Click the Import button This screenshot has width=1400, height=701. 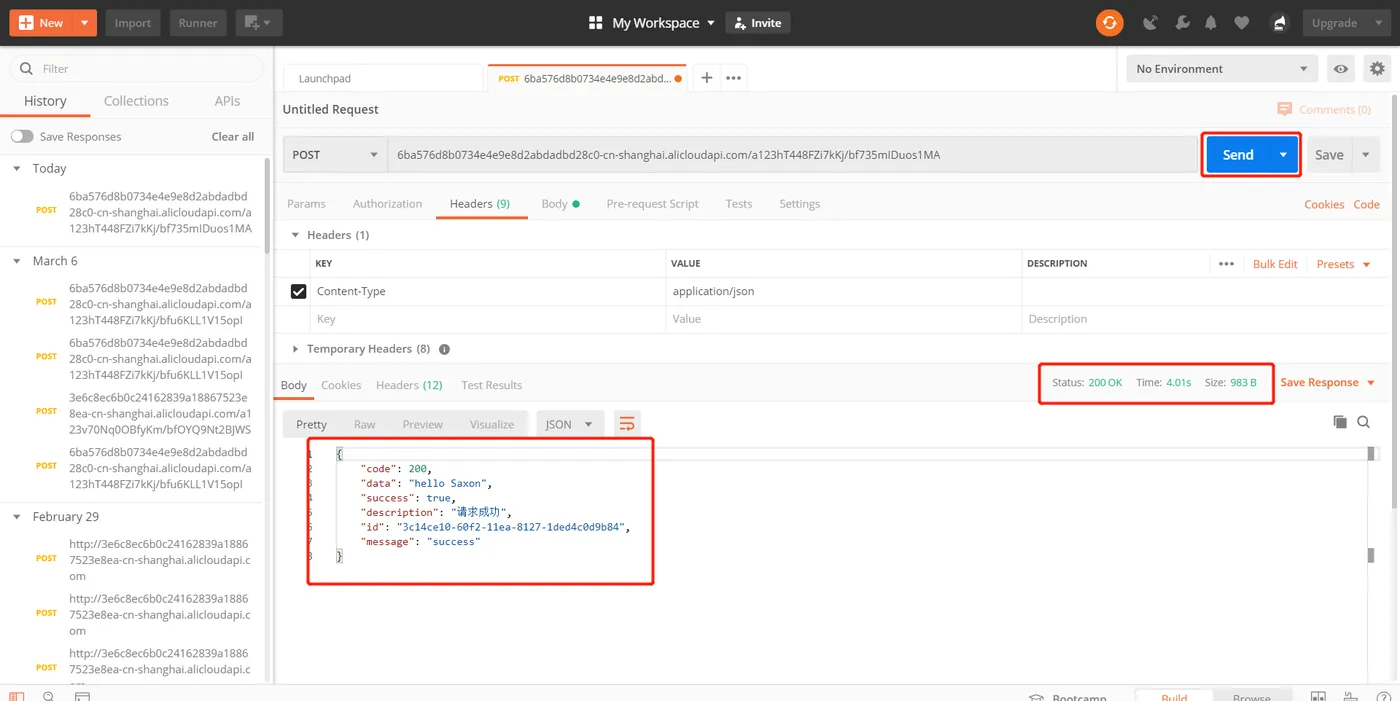point(132,22)
